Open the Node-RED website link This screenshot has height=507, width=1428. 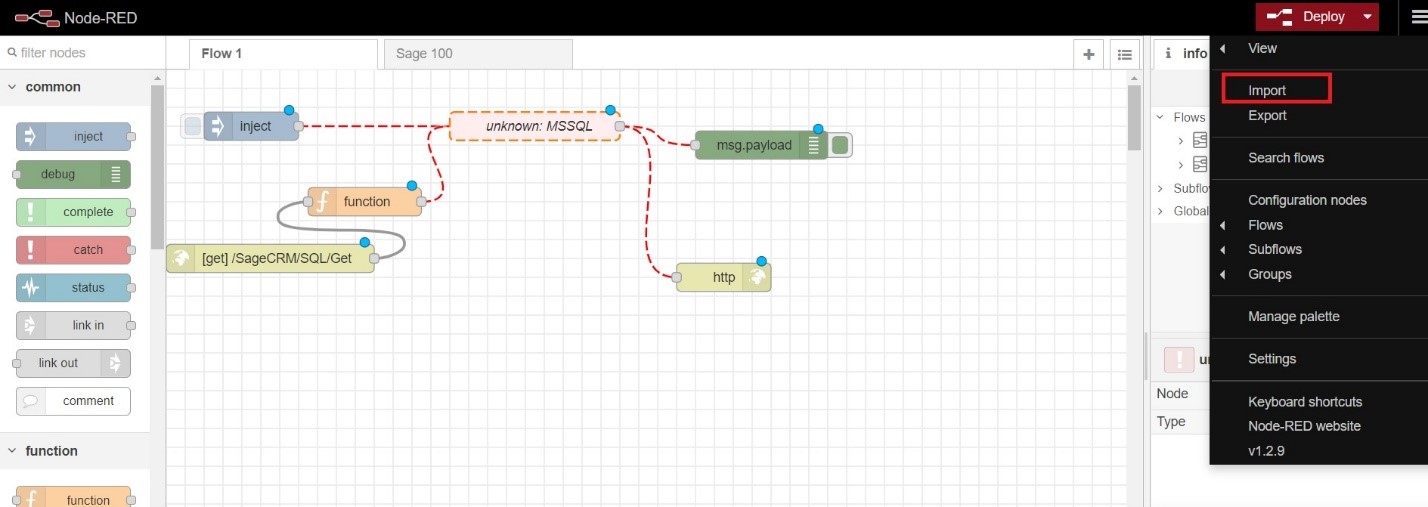[x=1304, y=426]
